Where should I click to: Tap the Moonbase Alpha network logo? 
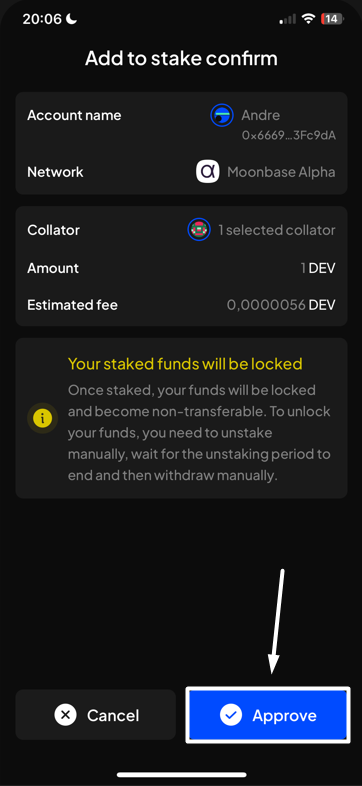(x=208, y=172)
